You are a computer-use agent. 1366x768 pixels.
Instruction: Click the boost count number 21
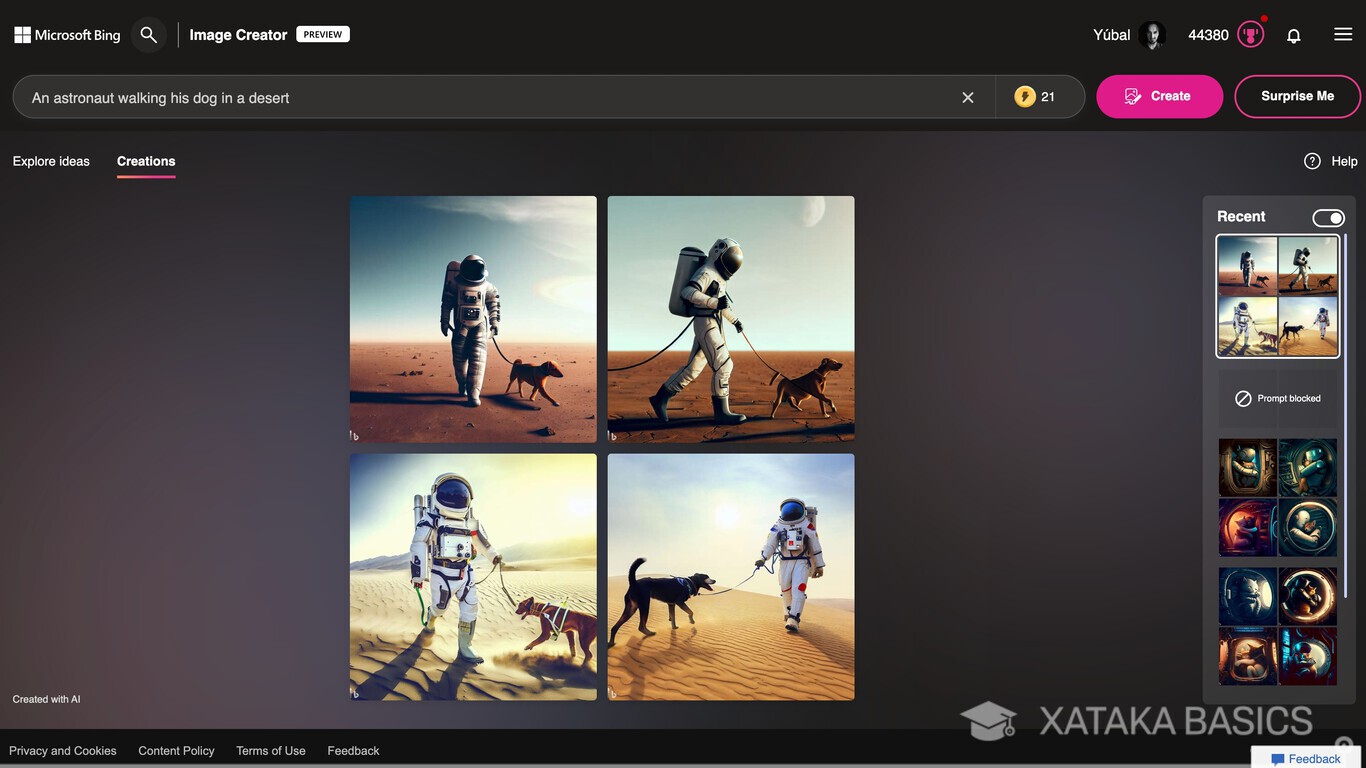[1048, 97]
